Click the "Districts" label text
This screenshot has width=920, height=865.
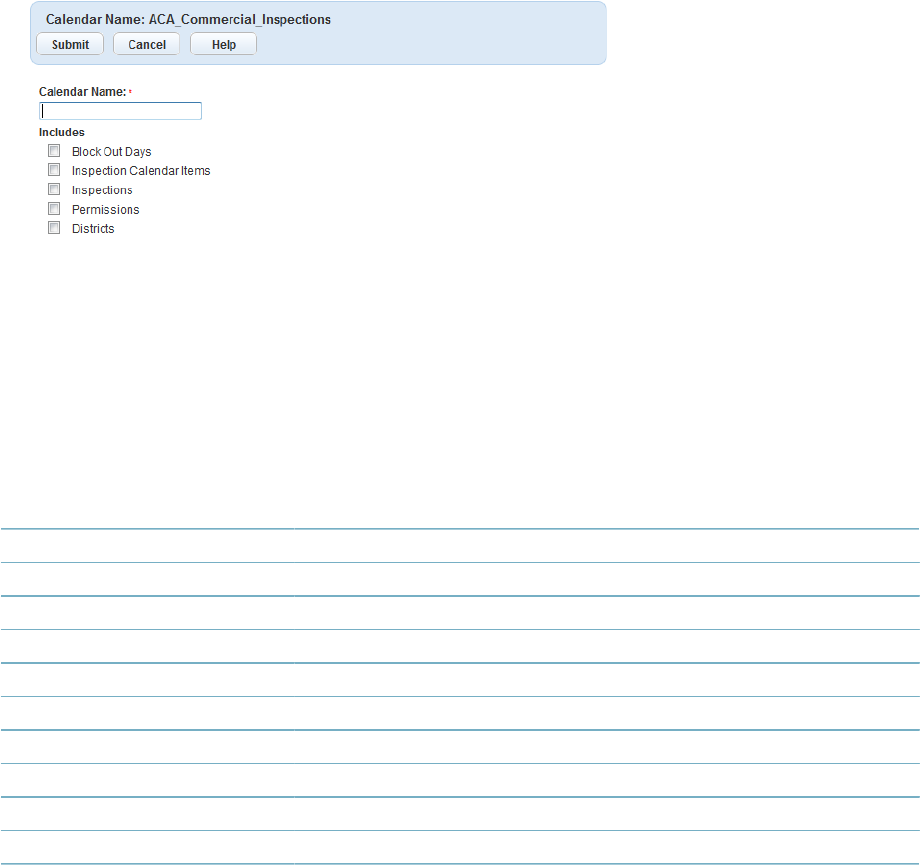93,229
